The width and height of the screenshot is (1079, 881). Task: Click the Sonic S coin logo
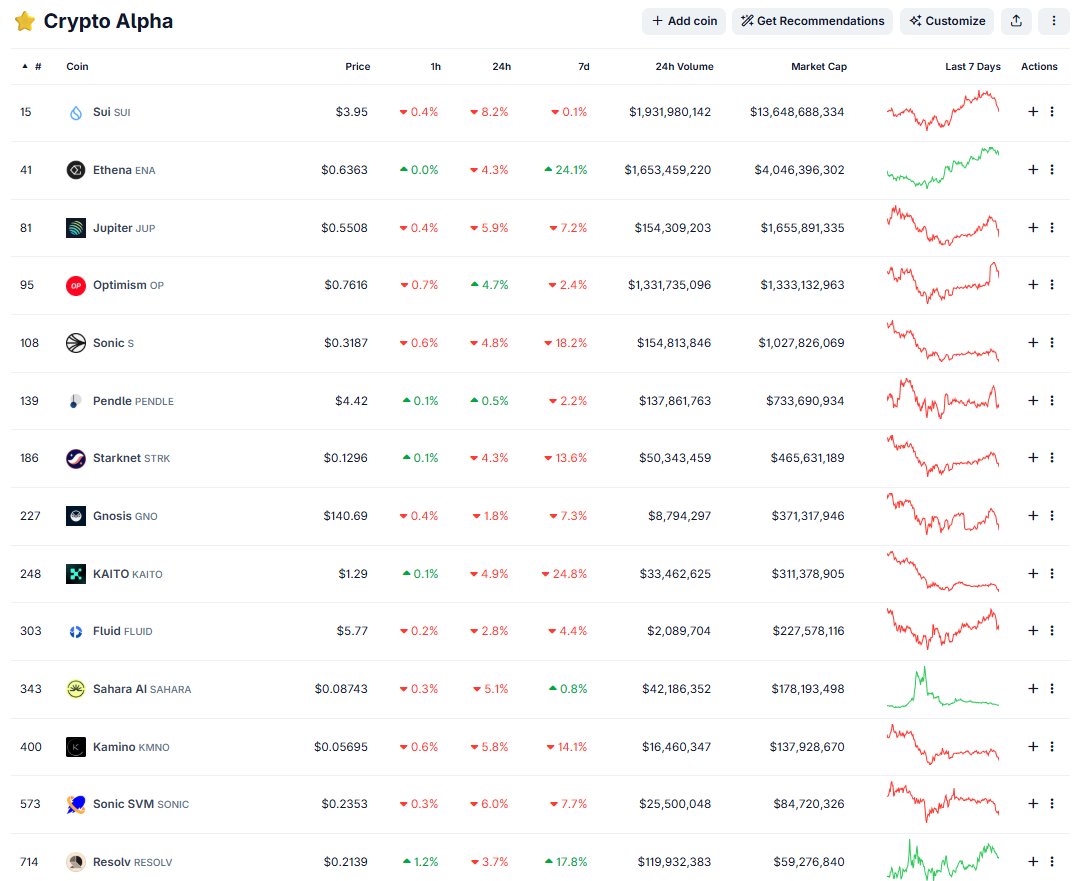[x=76, y=343]
